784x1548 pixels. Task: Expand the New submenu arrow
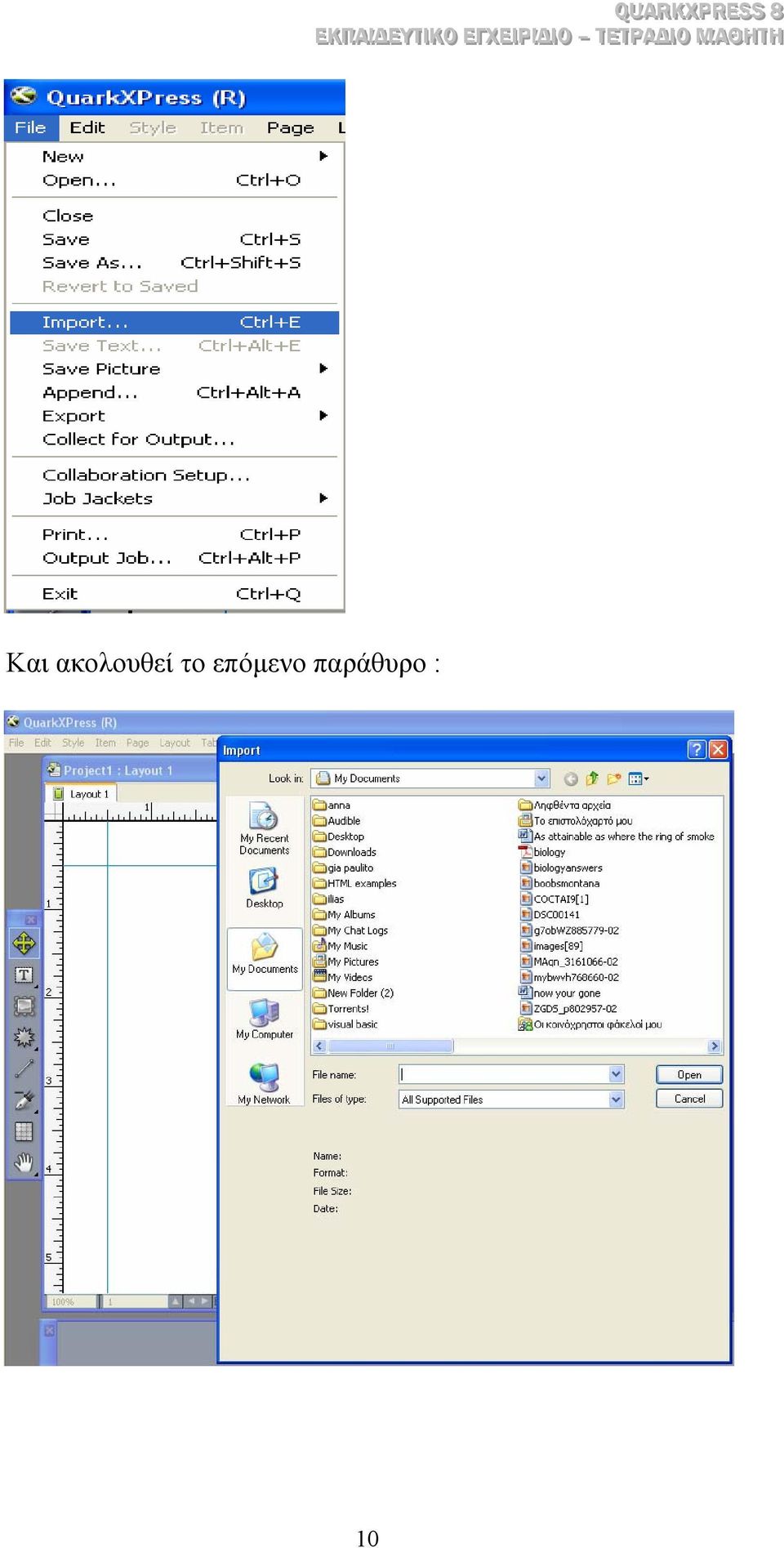[x=323, y=156]
